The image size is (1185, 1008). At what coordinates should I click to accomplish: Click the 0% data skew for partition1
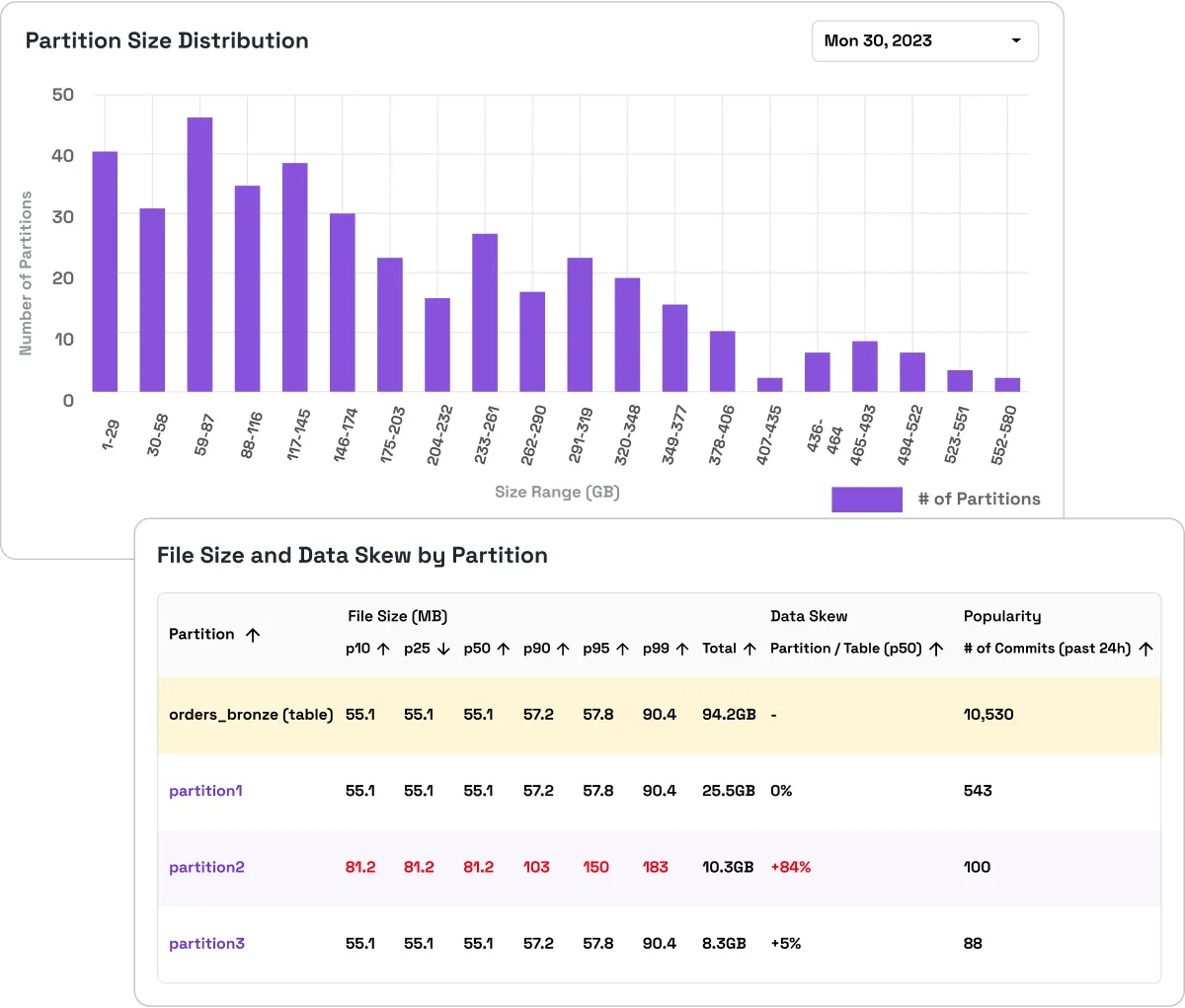pos(781,791)
